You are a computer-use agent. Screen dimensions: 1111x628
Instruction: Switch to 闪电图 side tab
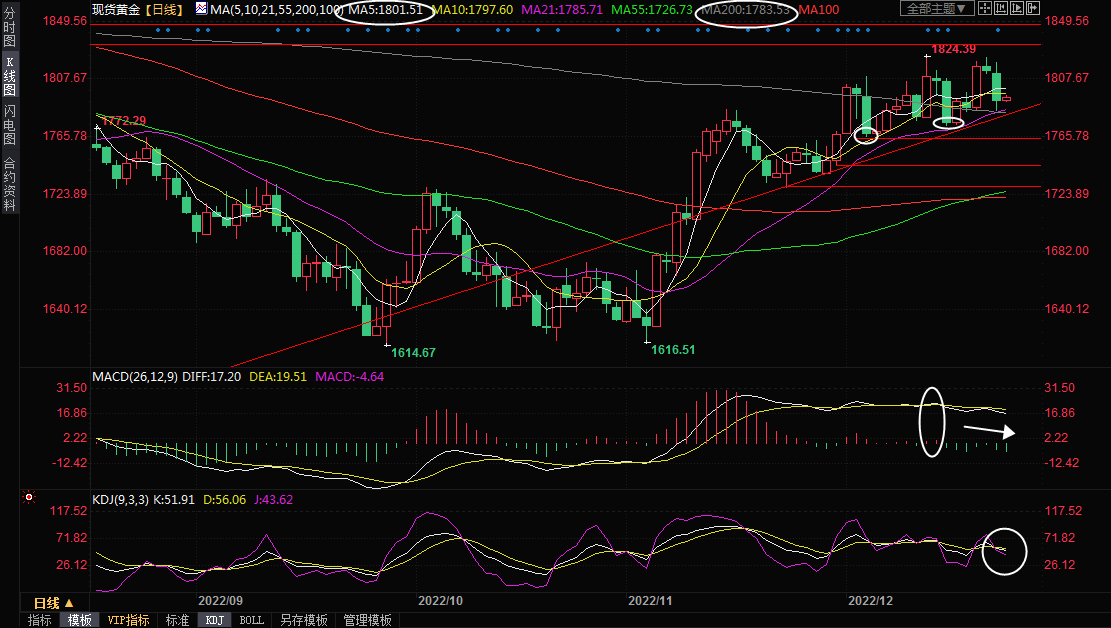coord(9,124)
